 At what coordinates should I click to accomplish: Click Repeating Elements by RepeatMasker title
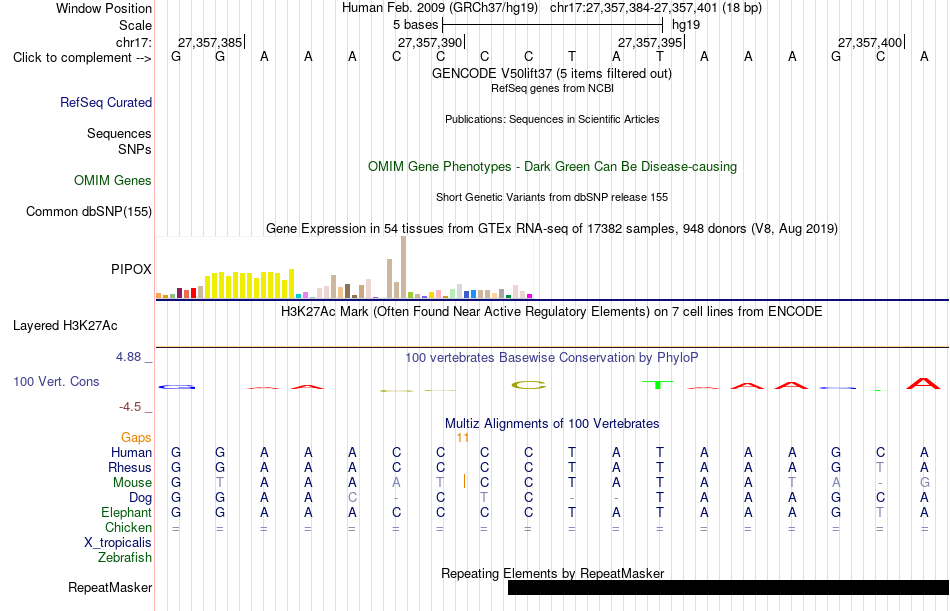(553, 573)
